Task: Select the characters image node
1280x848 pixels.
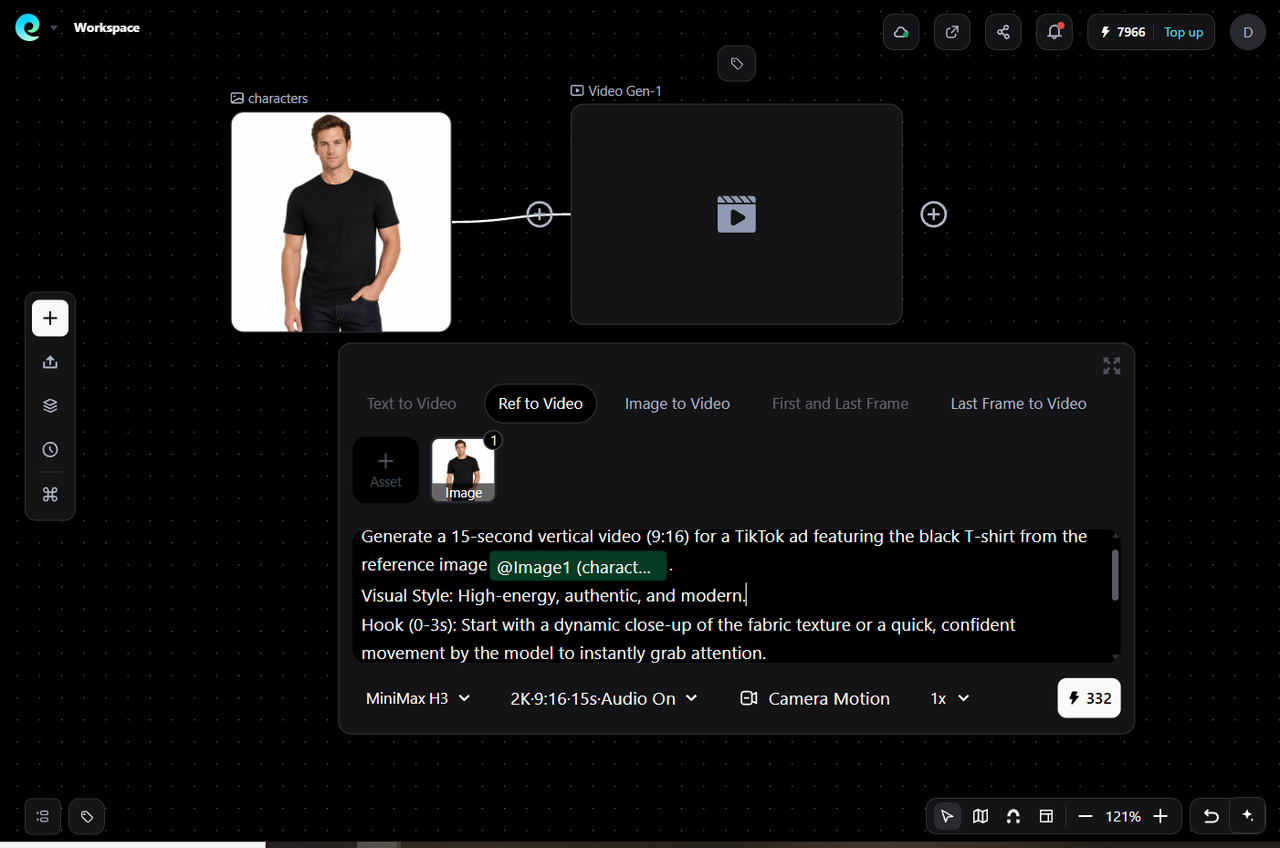Action: [x=341, y=221]
